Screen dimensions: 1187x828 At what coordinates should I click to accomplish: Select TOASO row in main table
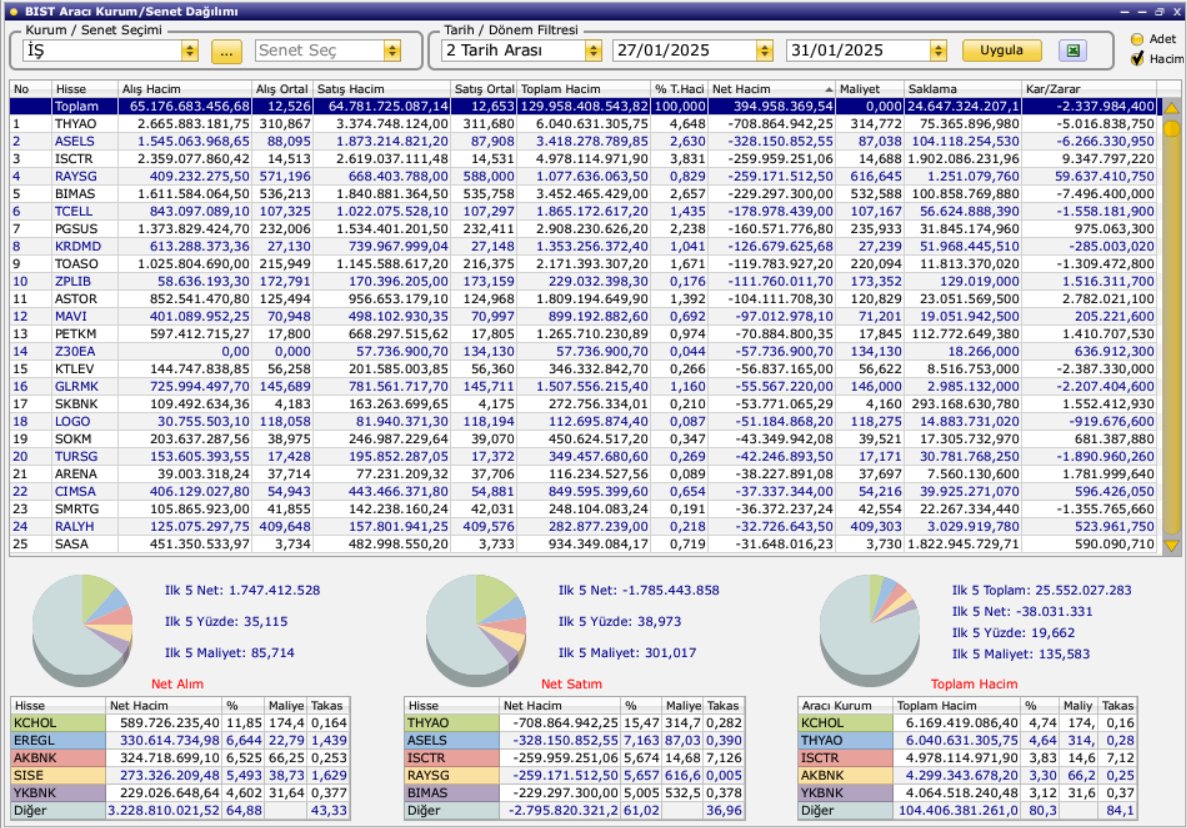[x=583, y=263]
